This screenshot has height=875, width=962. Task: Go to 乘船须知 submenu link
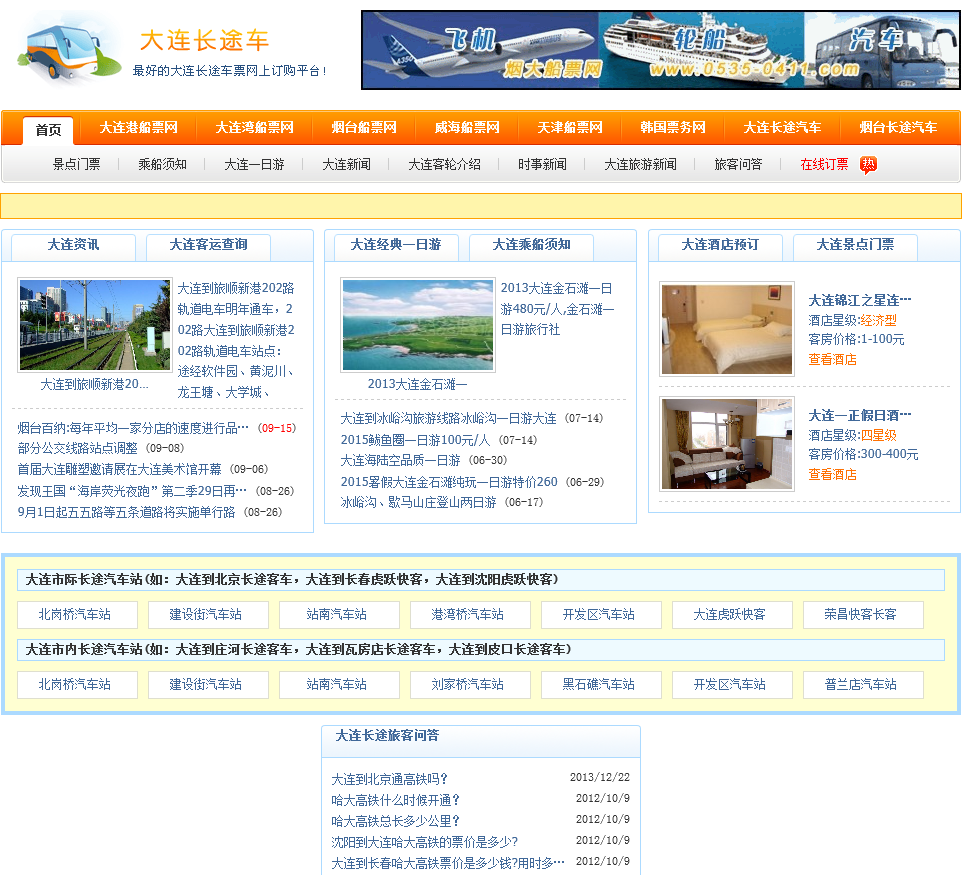tap(163, 164)
